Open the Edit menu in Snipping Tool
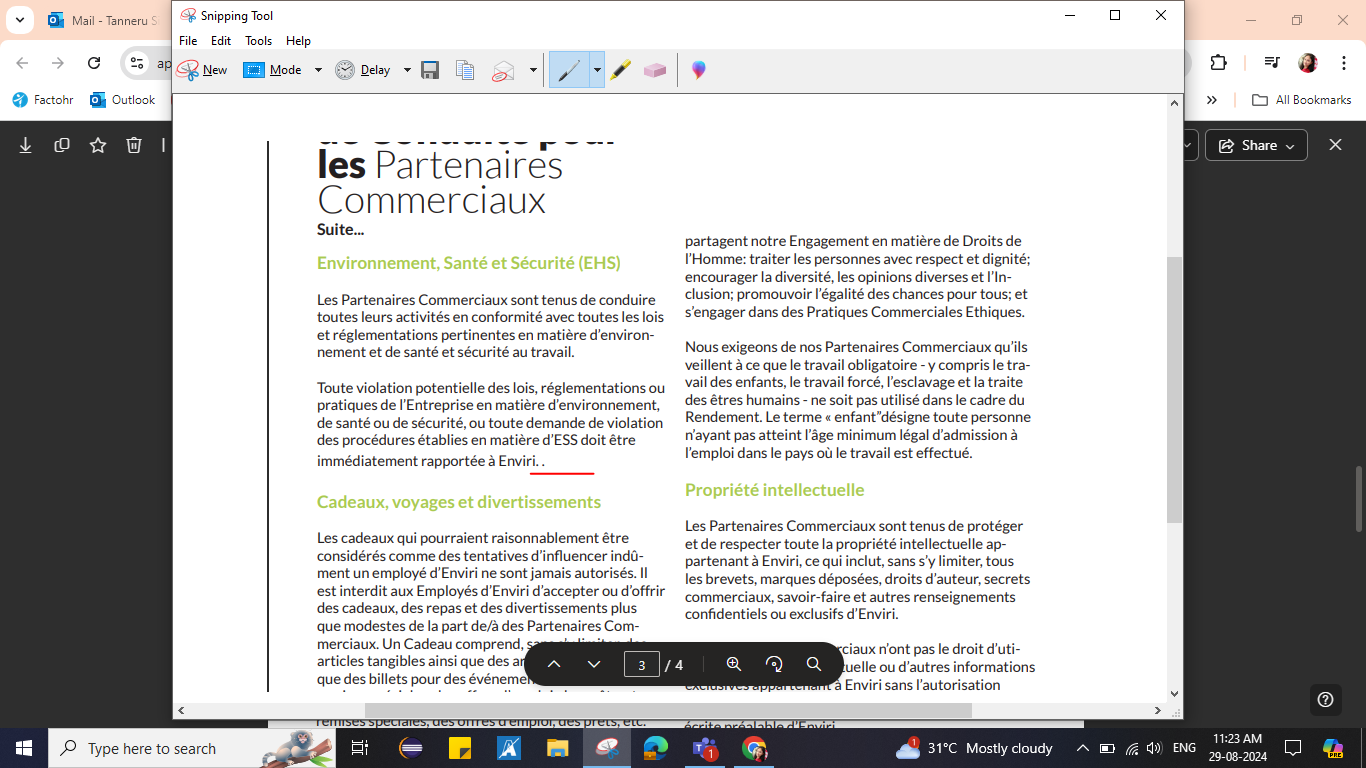Screen dimensions: 1366x768 click(x=221, y=41)
